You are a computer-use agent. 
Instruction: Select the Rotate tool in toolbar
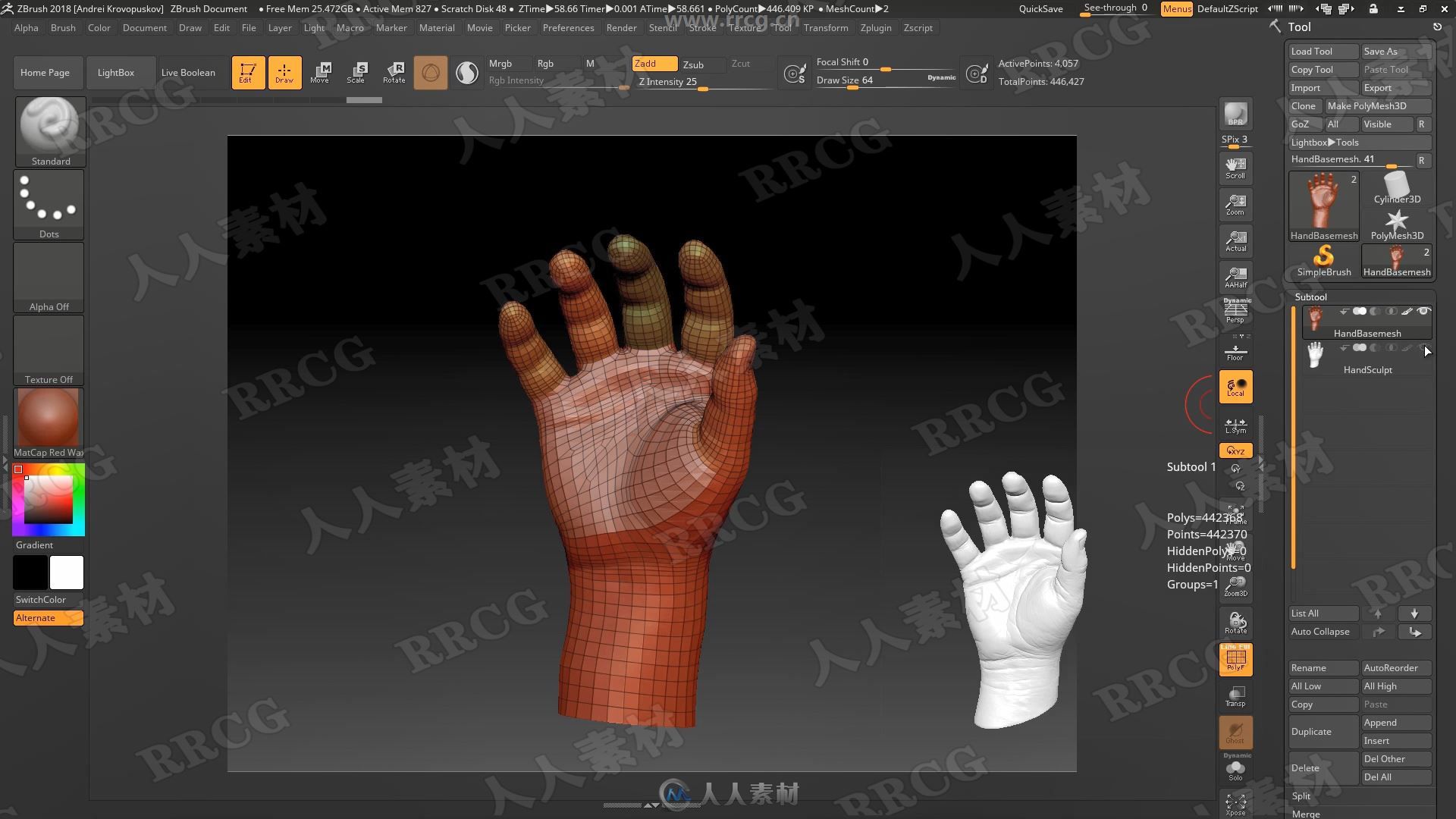[x=393, y=72]
